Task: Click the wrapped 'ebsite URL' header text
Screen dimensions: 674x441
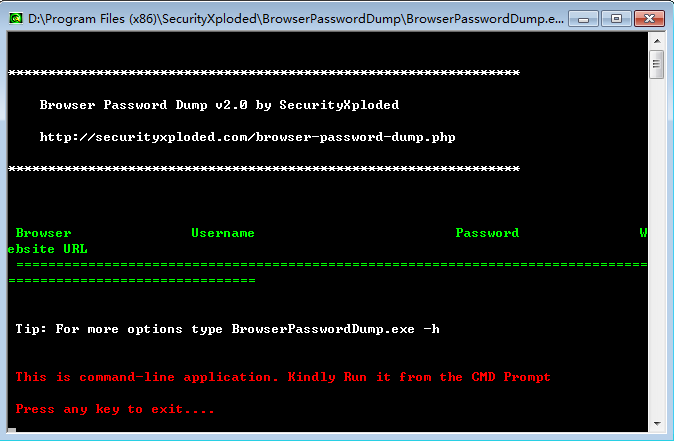Action: (47, 249)
